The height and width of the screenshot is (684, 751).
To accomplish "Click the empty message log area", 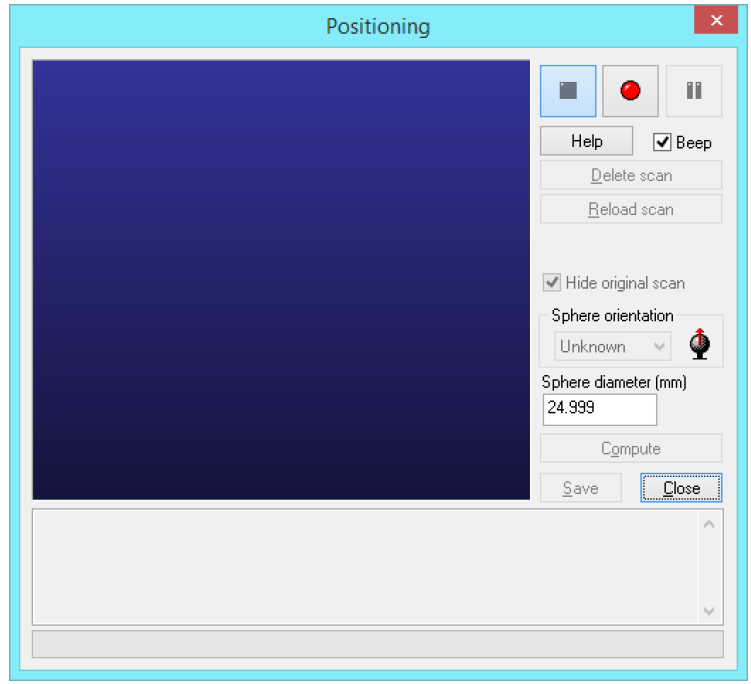I will [x=365, y=567].
